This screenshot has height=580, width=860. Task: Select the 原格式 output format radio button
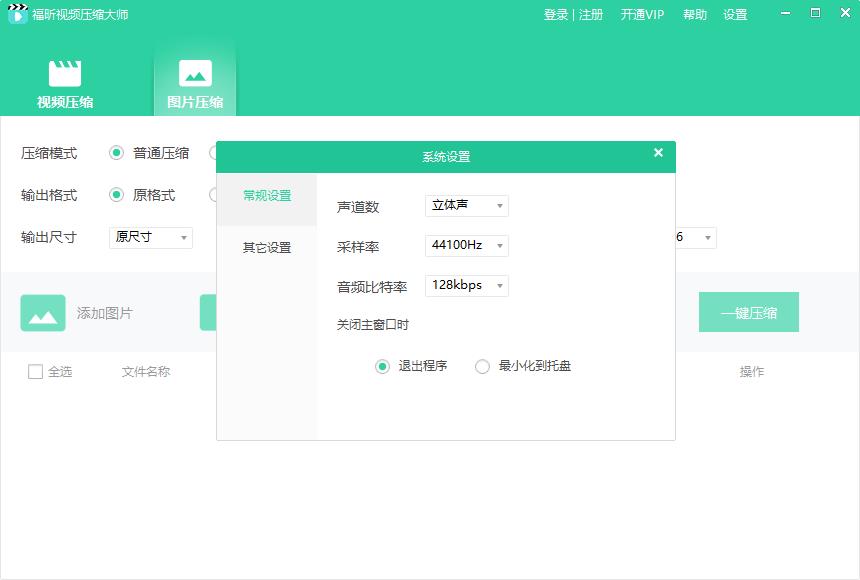117,195
